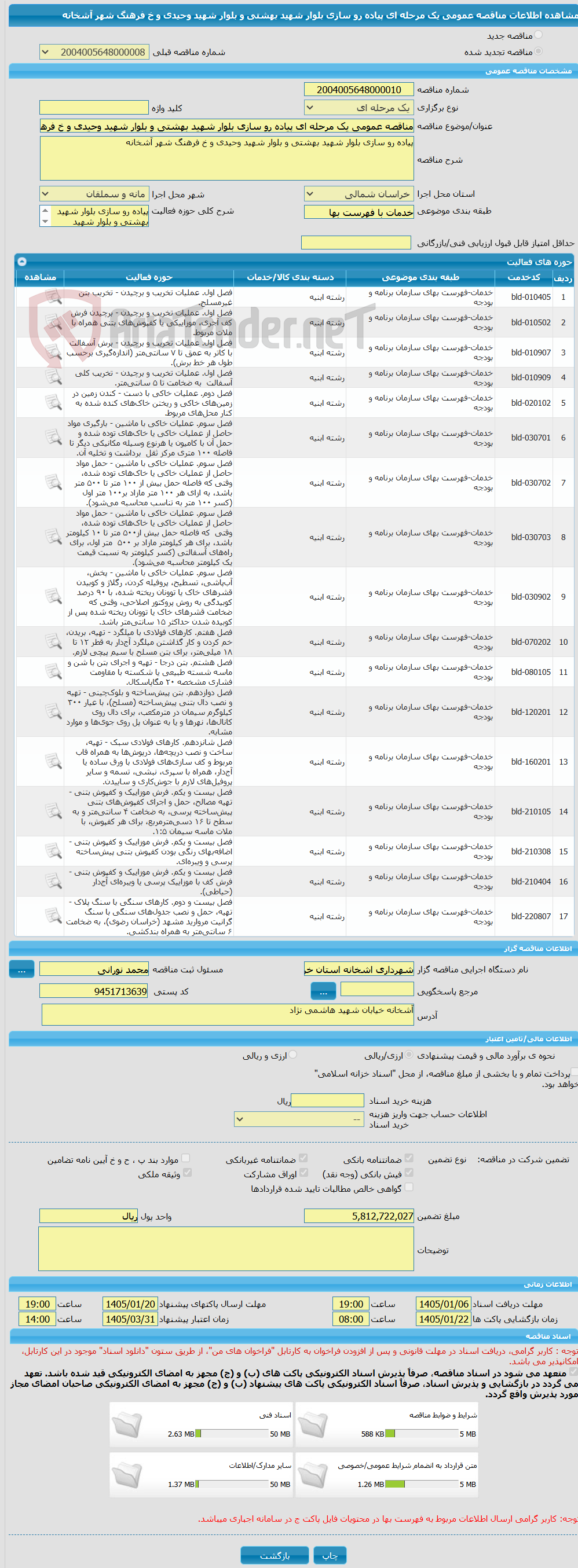Click متن قرارداد size progress bar

point(422,1485)
